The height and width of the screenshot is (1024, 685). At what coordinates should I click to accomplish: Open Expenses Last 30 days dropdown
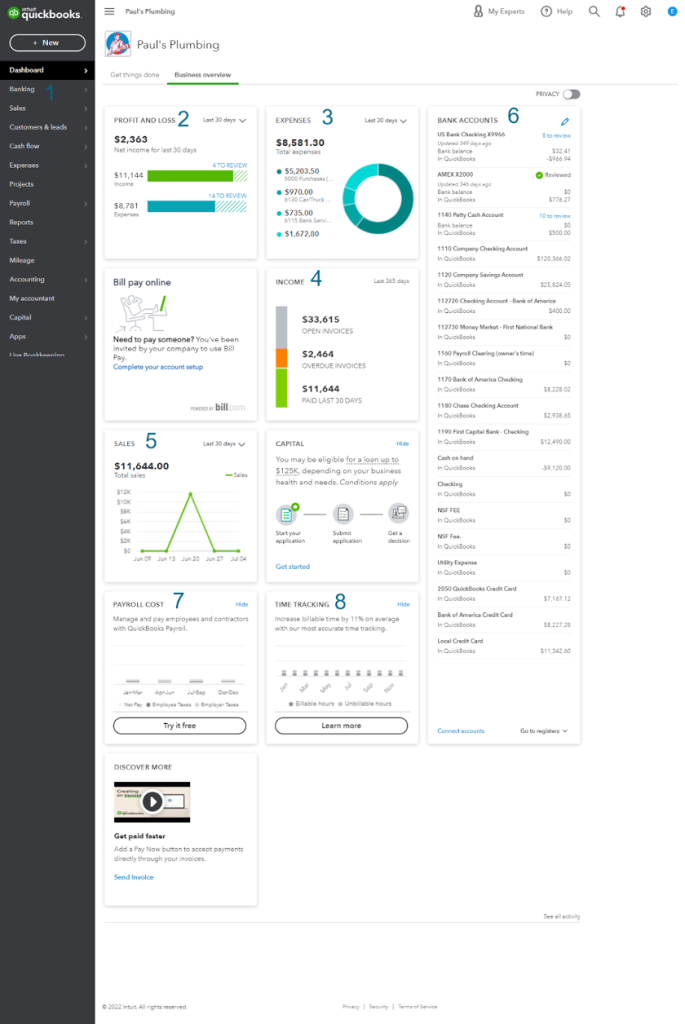(x=385, y=120)
